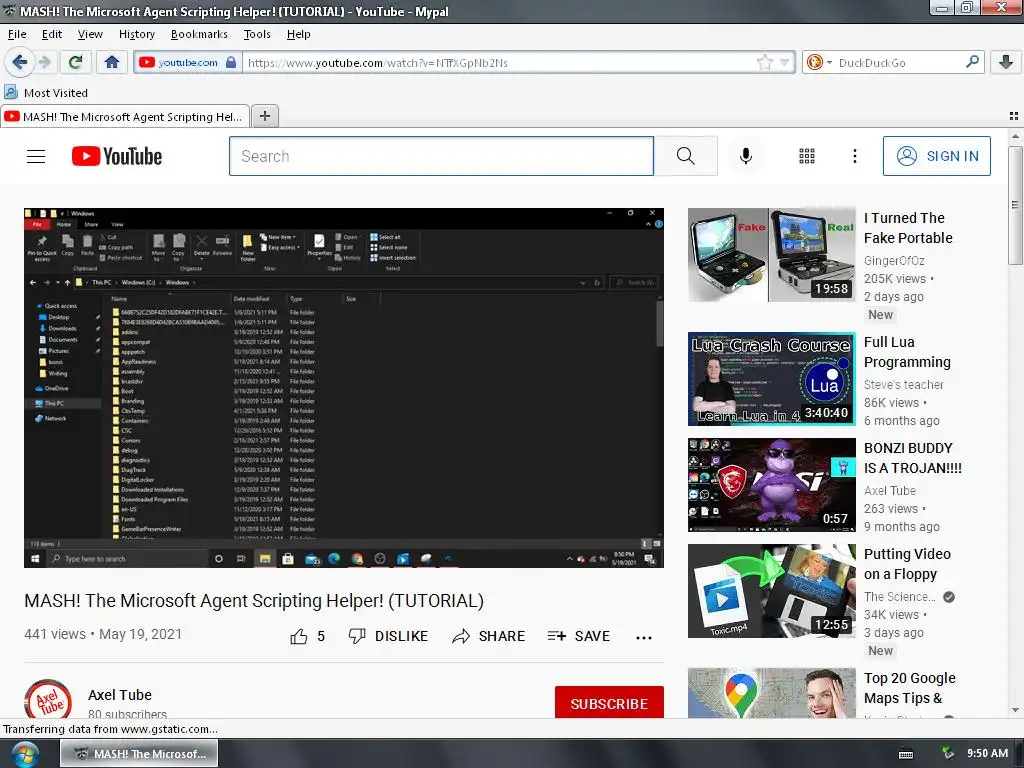Open the File menu
The height and width of the screenshot is (768, 1024).
click(x=17, y=34)
